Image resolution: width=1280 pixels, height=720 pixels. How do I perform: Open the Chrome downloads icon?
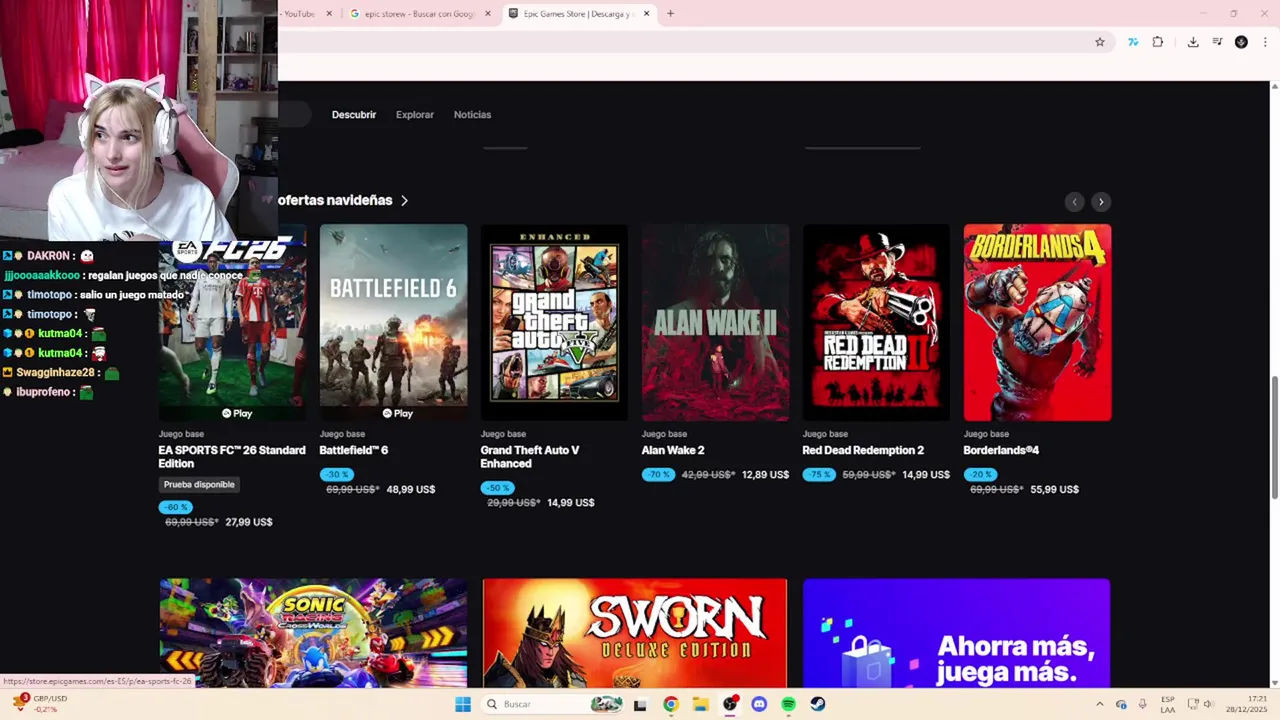click(1193, 42)
